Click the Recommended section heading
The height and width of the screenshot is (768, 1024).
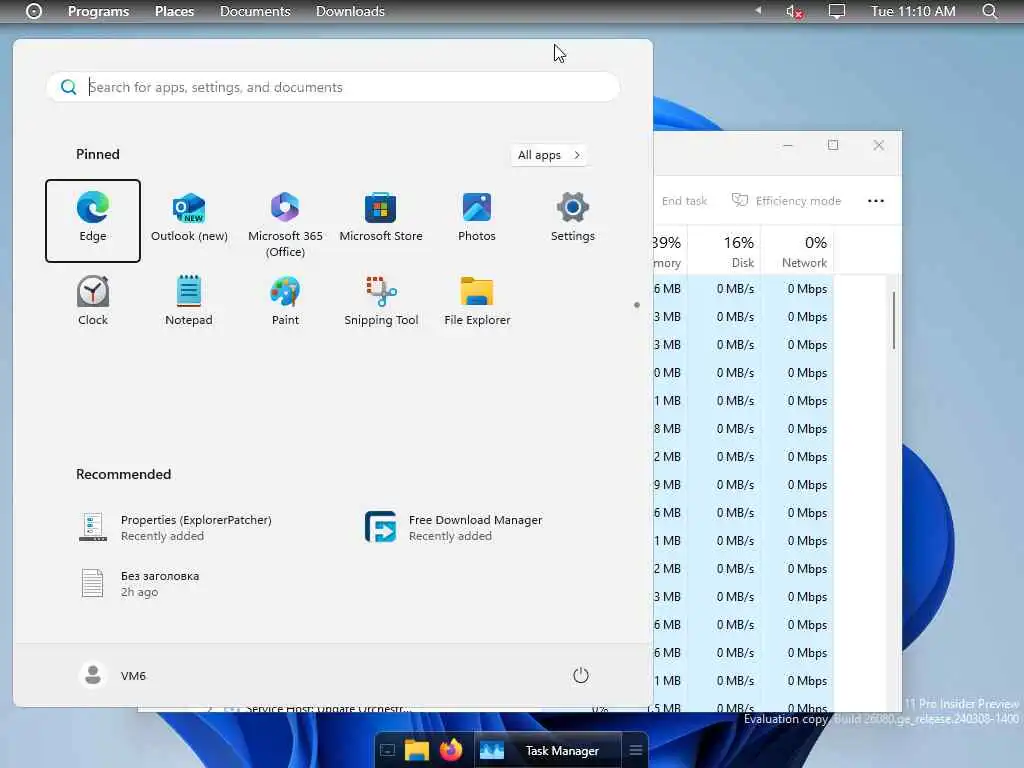click(x=123, y=474)
